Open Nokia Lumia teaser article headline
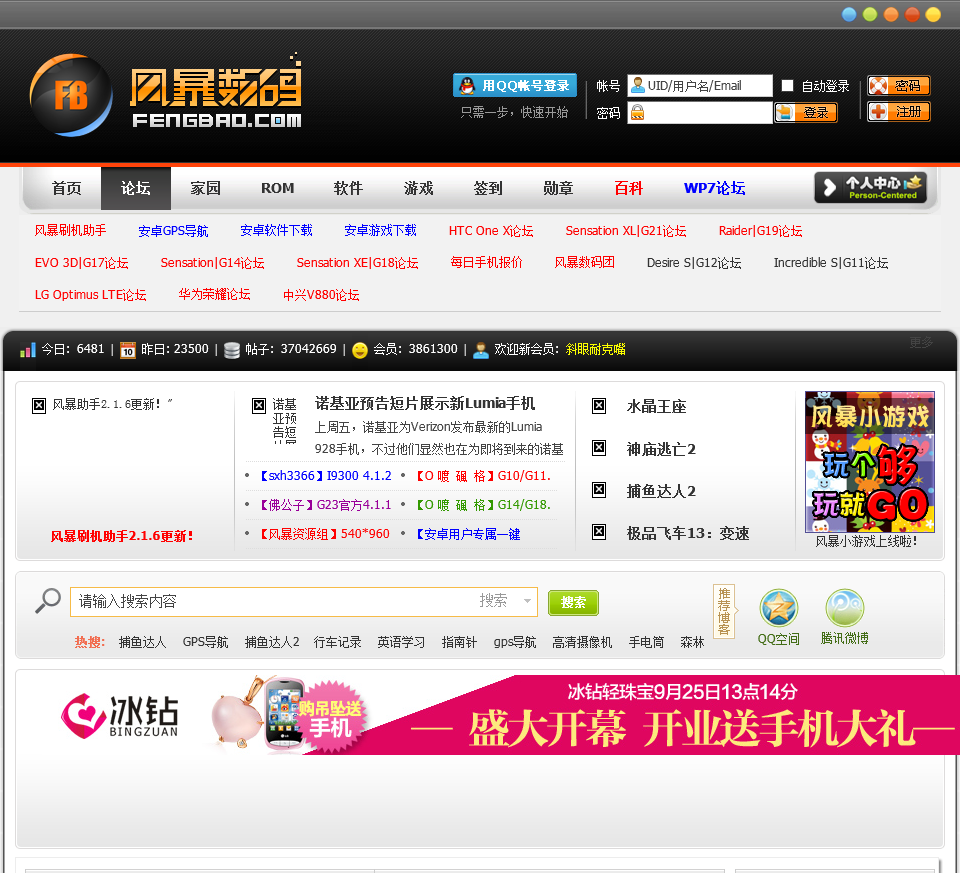This screenshot has width=960, height=873. pyautogui.click(x=424, y=403)
